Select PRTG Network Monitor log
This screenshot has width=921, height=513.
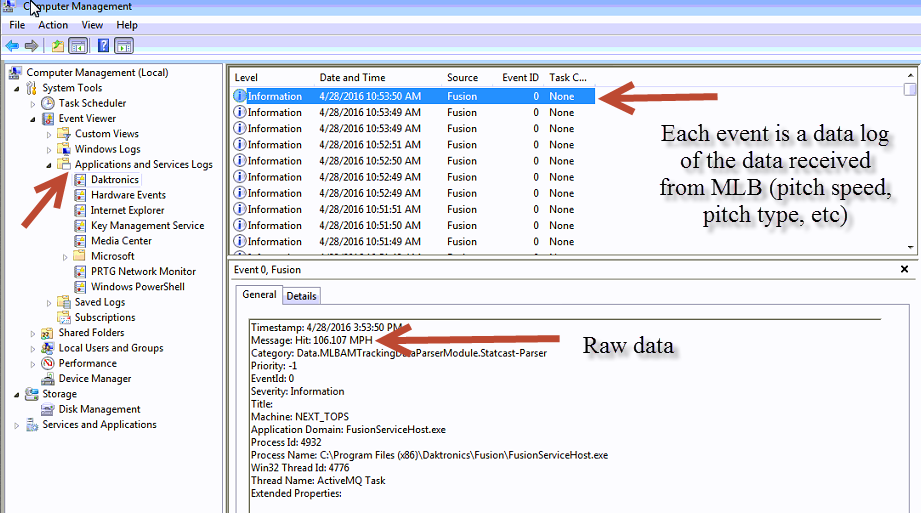(x=143, y=272)
